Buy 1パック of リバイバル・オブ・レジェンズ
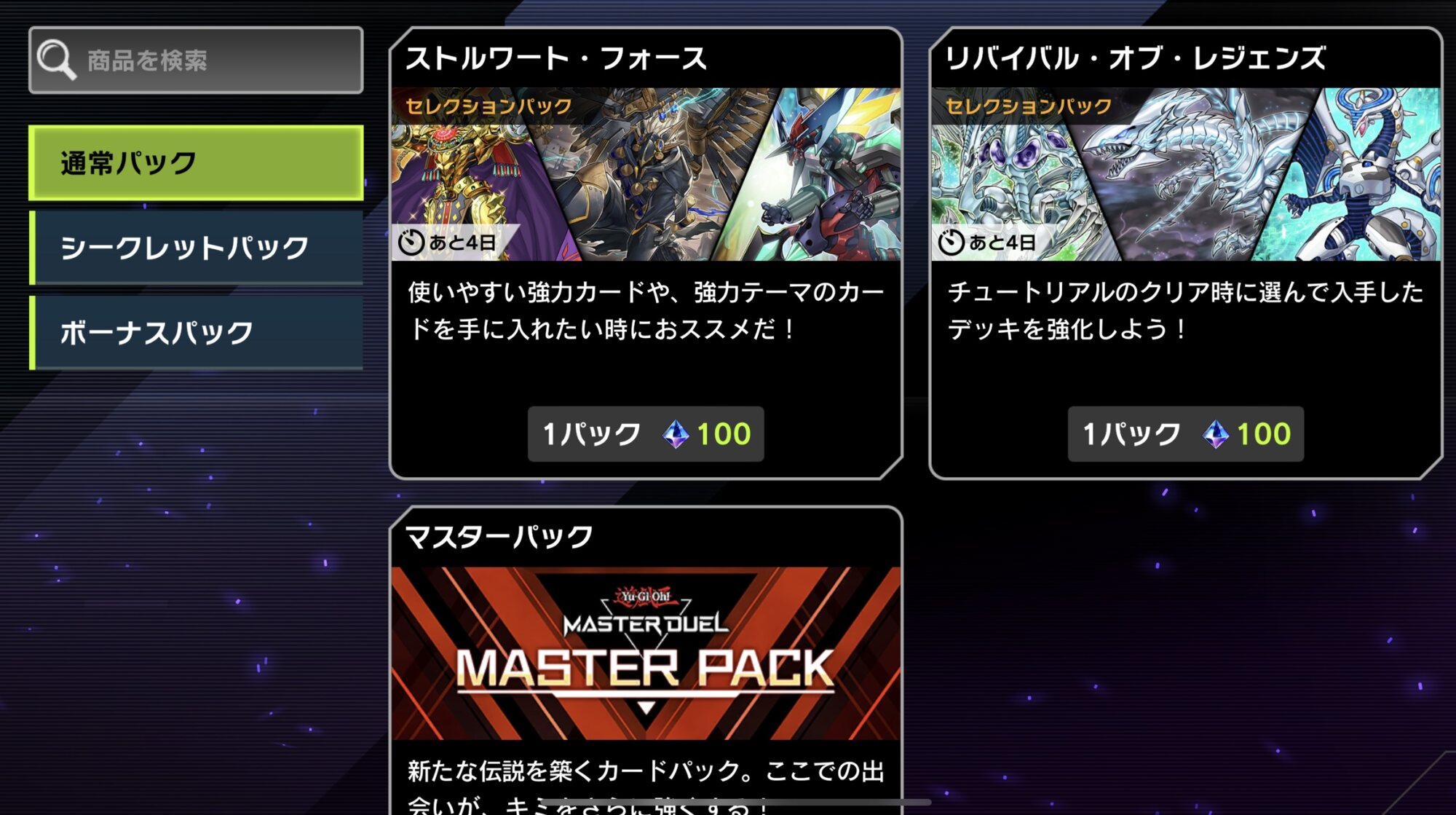This screenshot has width=1456, height=815. [1185, 434]
